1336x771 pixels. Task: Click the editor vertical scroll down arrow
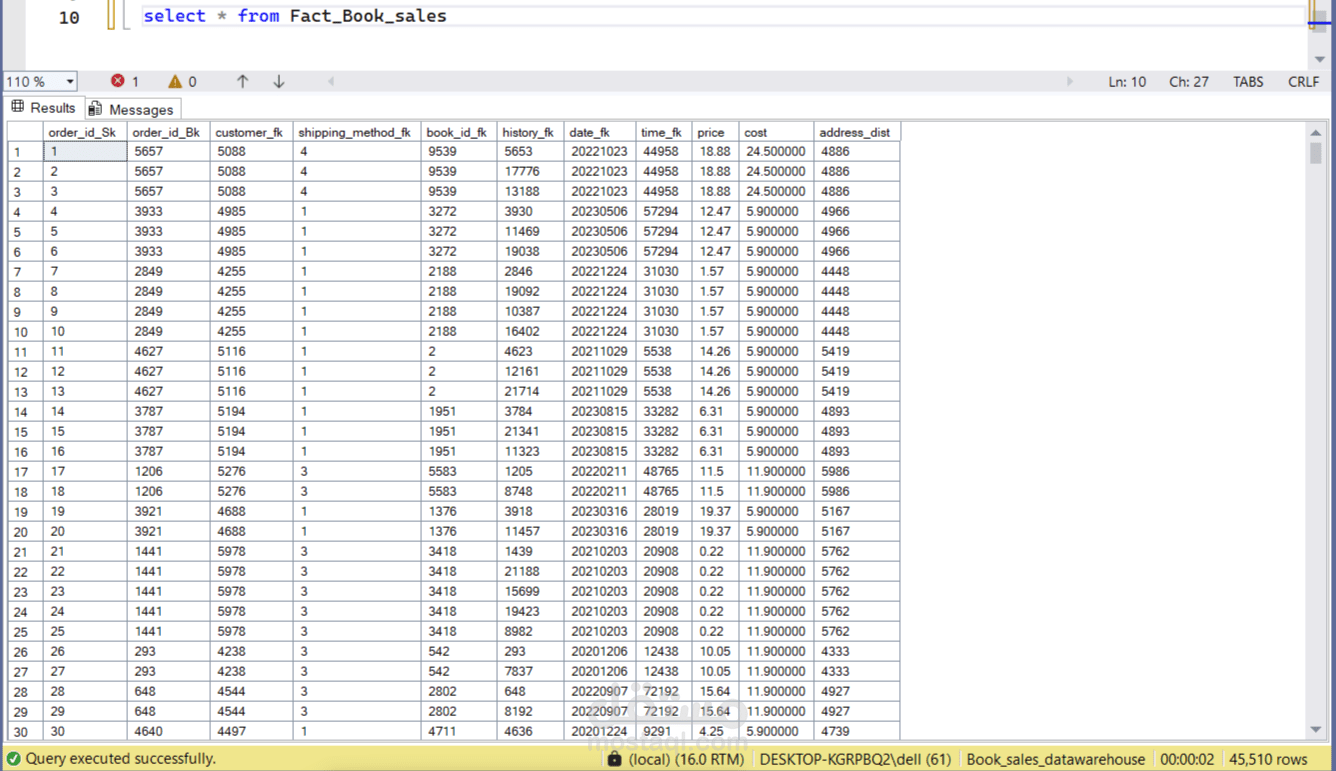[1320, 59]
